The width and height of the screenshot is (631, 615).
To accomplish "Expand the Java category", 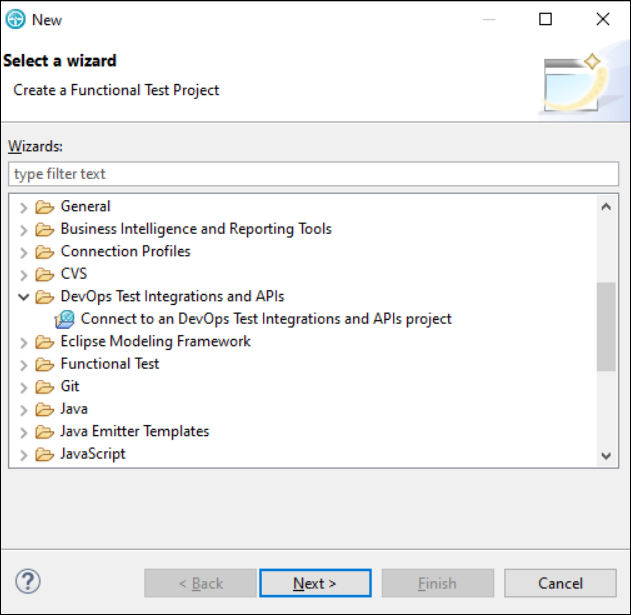I will [24, 410].
